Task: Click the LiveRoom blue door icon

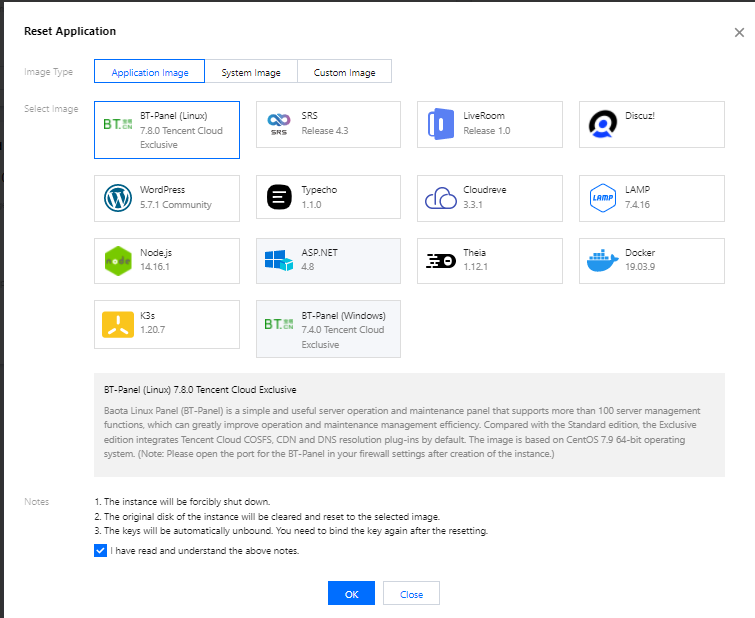Action: coord(441,124)
